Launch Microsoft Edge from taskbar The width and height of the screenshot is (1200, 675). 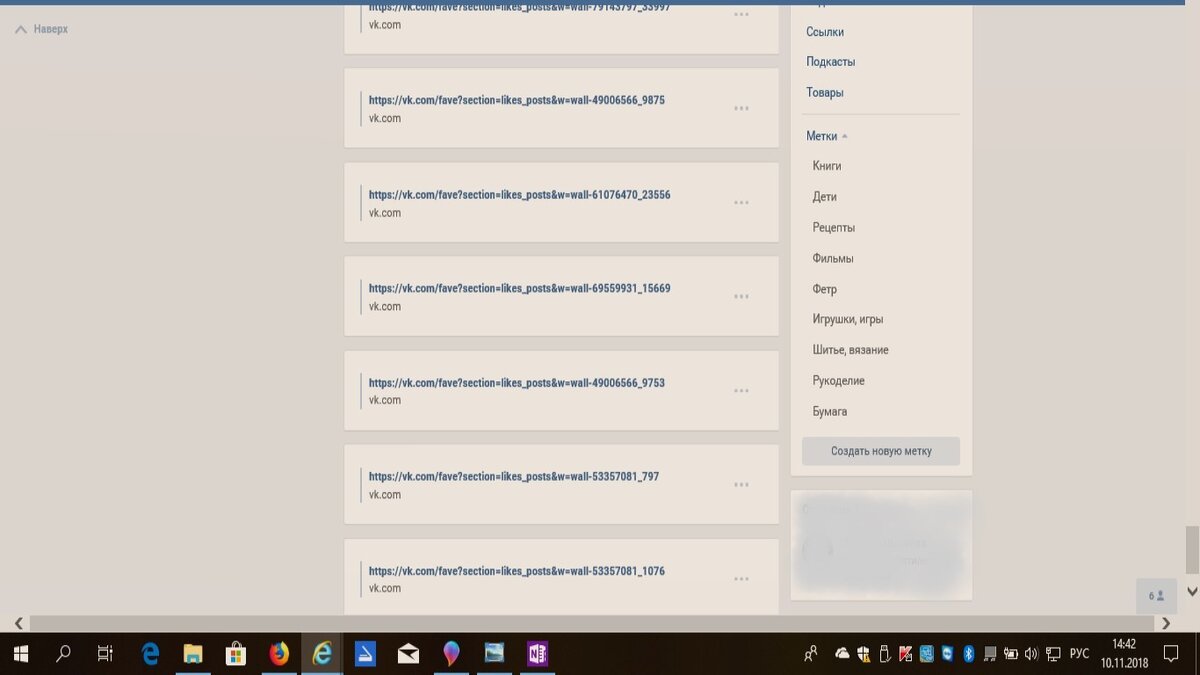tap(150, 654)
